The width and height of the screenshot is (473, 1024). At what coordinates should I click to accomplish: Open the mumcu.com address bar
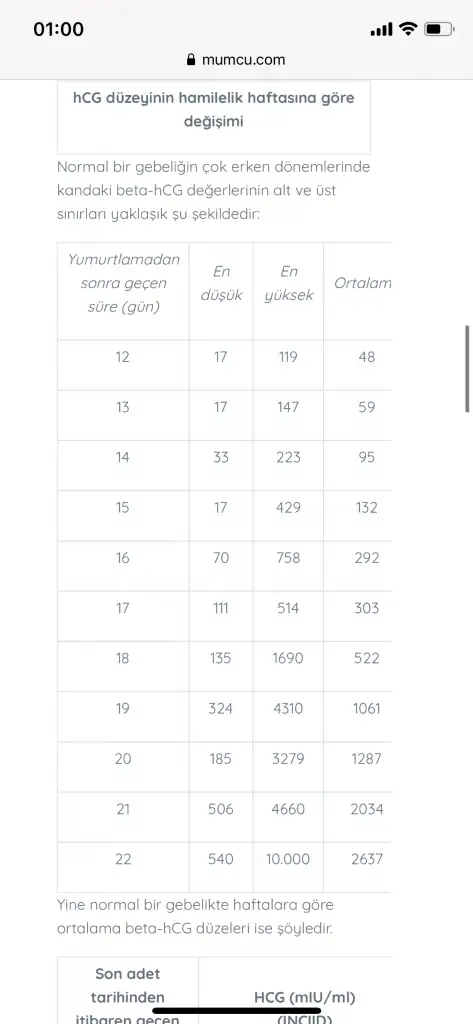tap(236, 59)
